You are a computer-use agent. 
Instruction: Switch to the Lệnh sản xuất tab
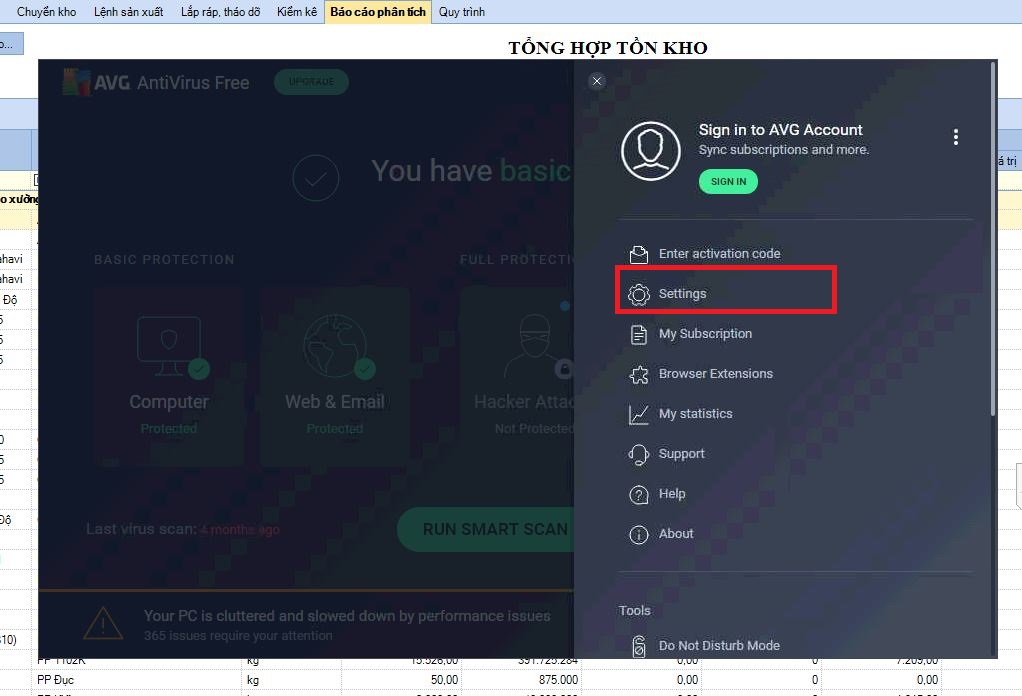[128, 12]
